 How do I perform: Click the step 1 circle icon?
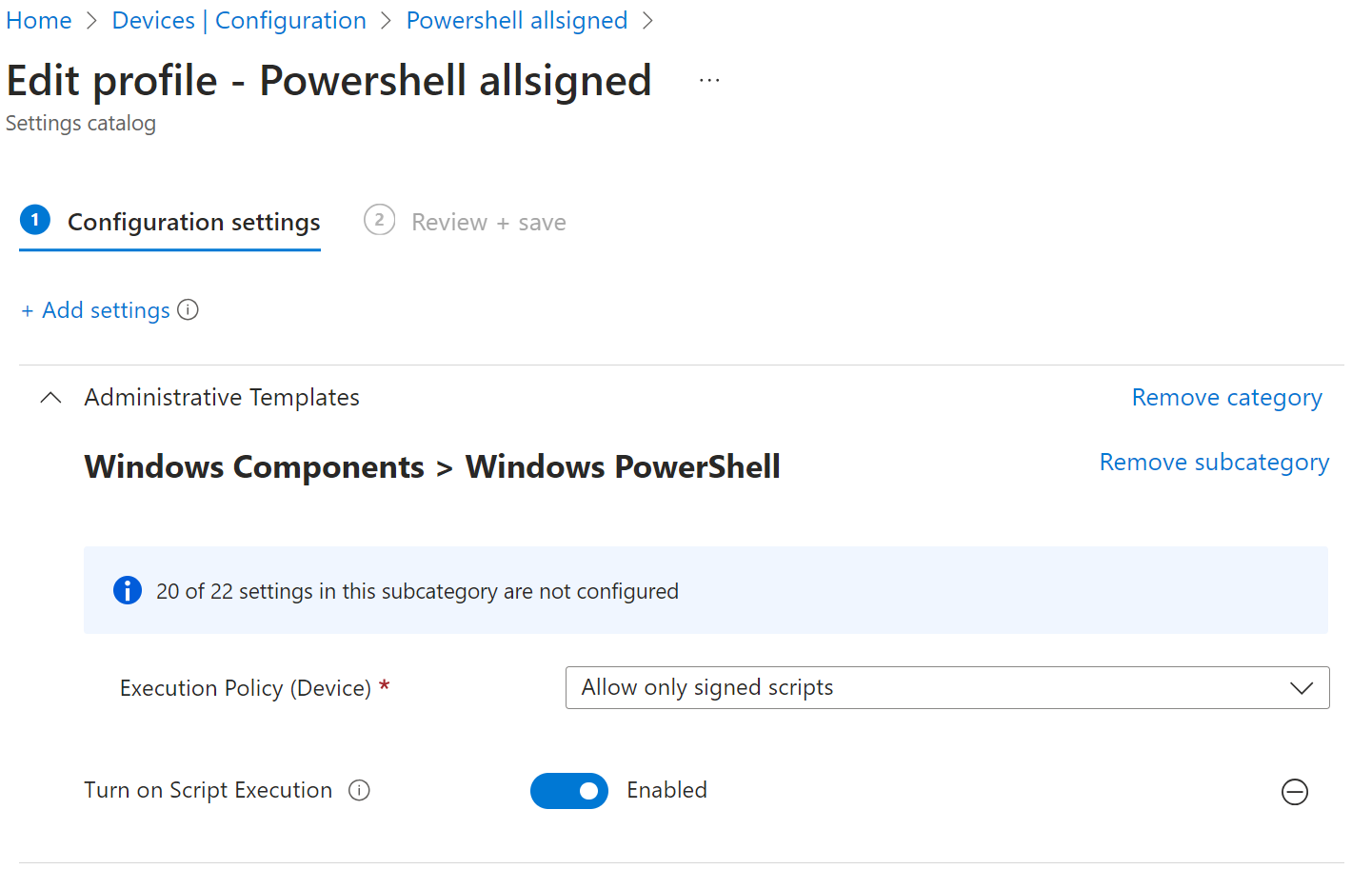click(x=35, y=221)
